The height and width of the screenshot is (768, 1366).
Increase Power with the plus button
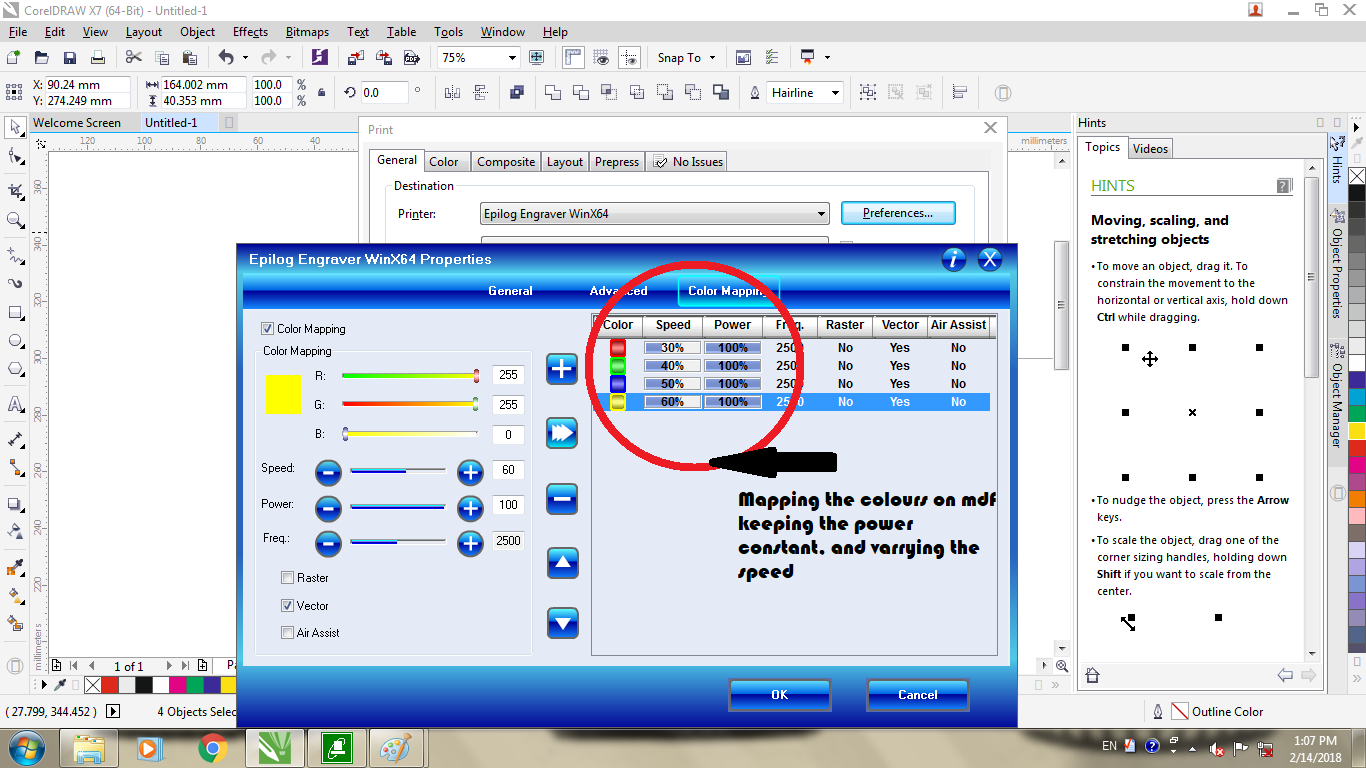tap(470, 508)
